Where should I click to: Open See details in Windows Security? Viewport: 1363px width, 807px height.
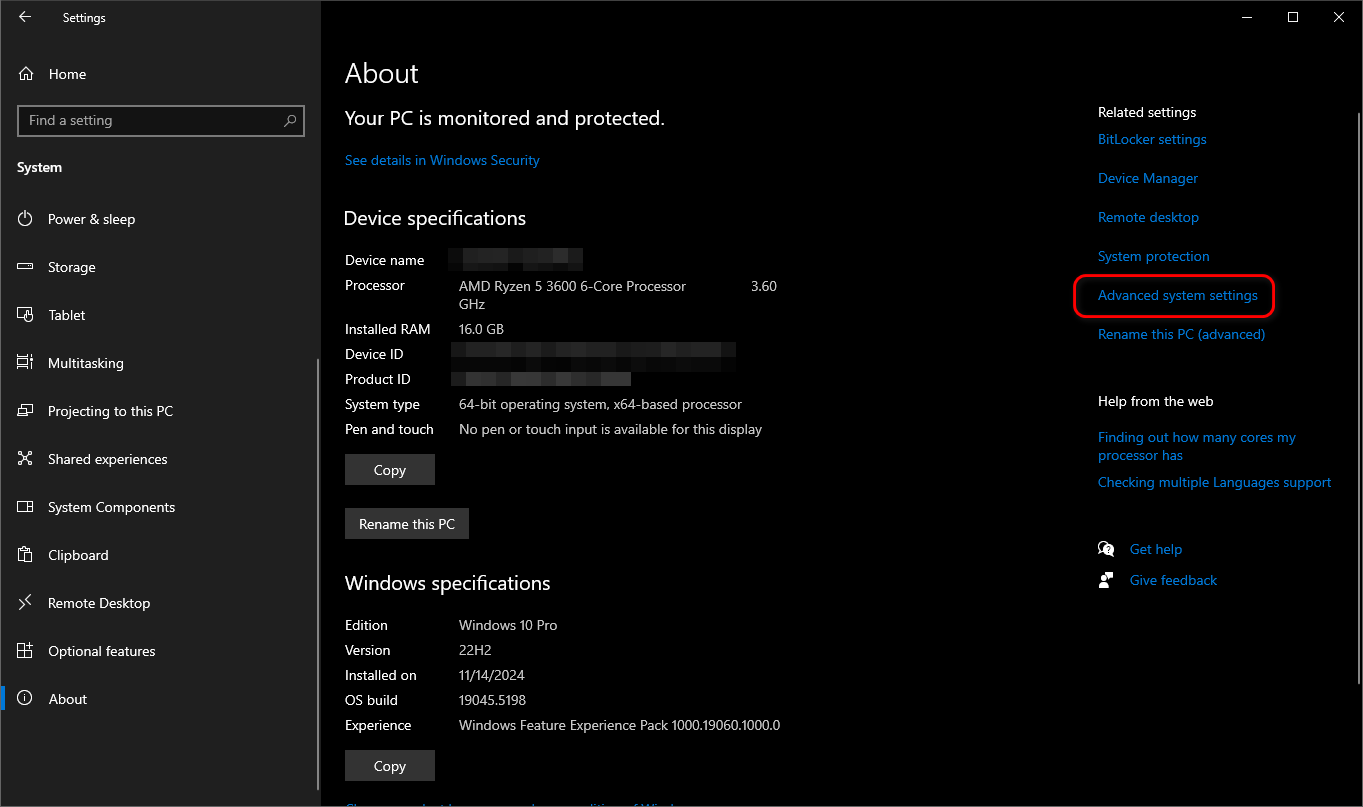pos(442,160)
